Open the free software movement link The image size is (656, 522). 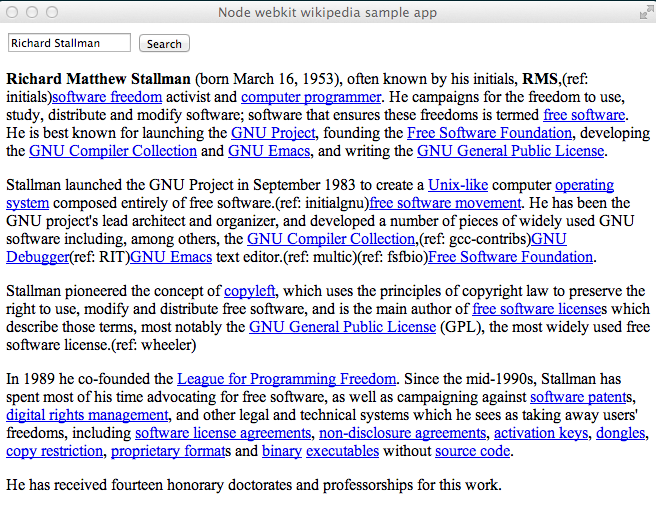(x=445, y=203)
